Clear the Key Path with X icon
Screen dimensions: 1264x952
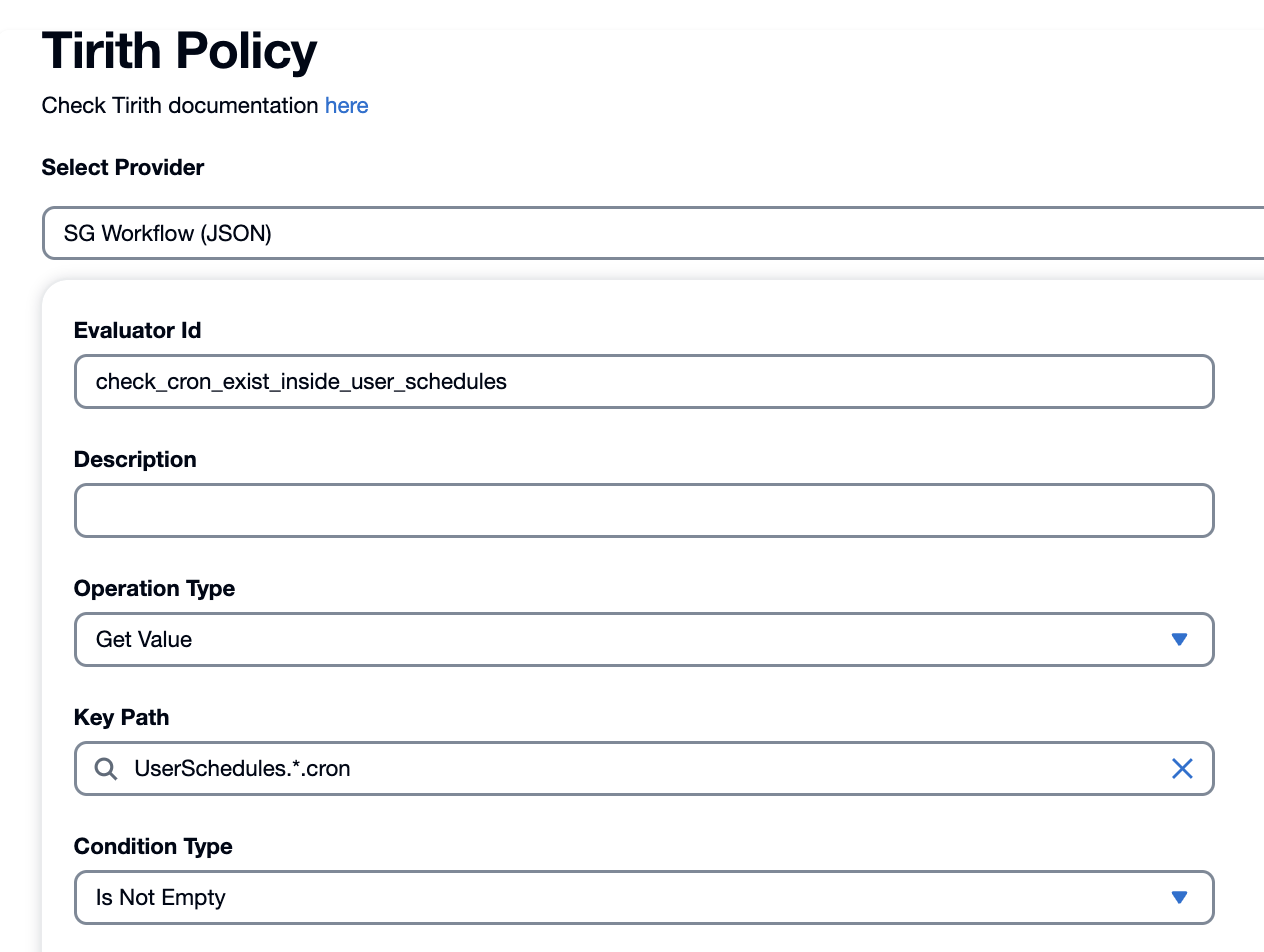coord(1182,769)
